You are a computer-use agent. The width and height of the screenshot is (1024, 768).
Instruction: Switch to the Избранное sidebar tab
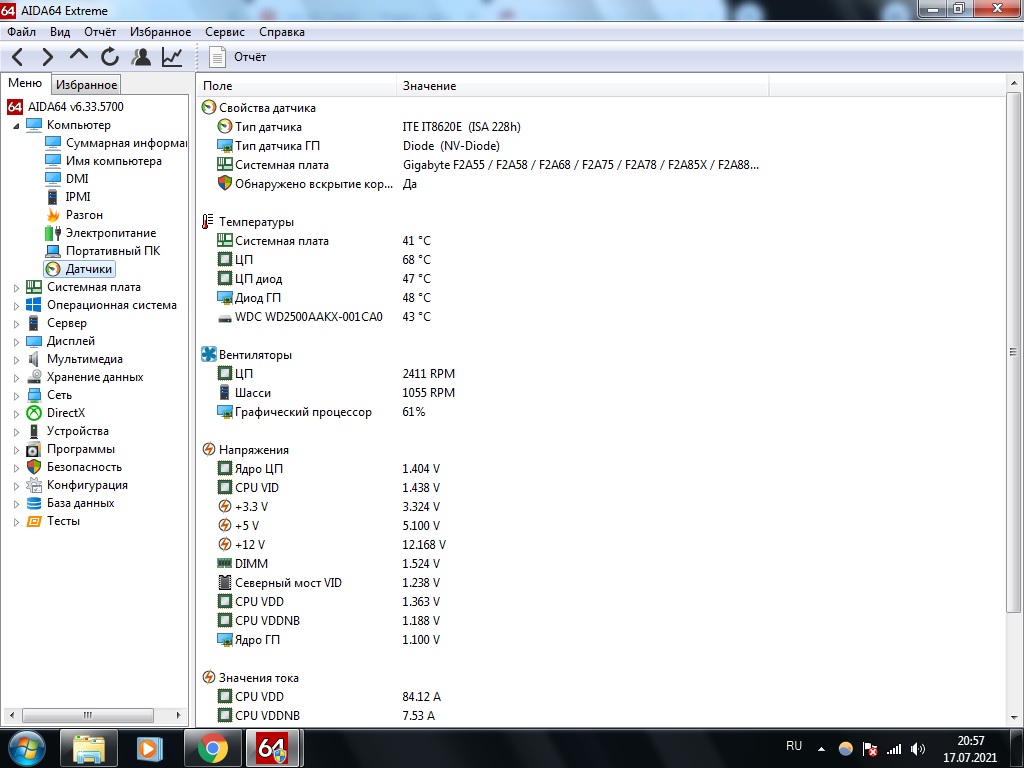pyautogui.click(x=86, y=84)
